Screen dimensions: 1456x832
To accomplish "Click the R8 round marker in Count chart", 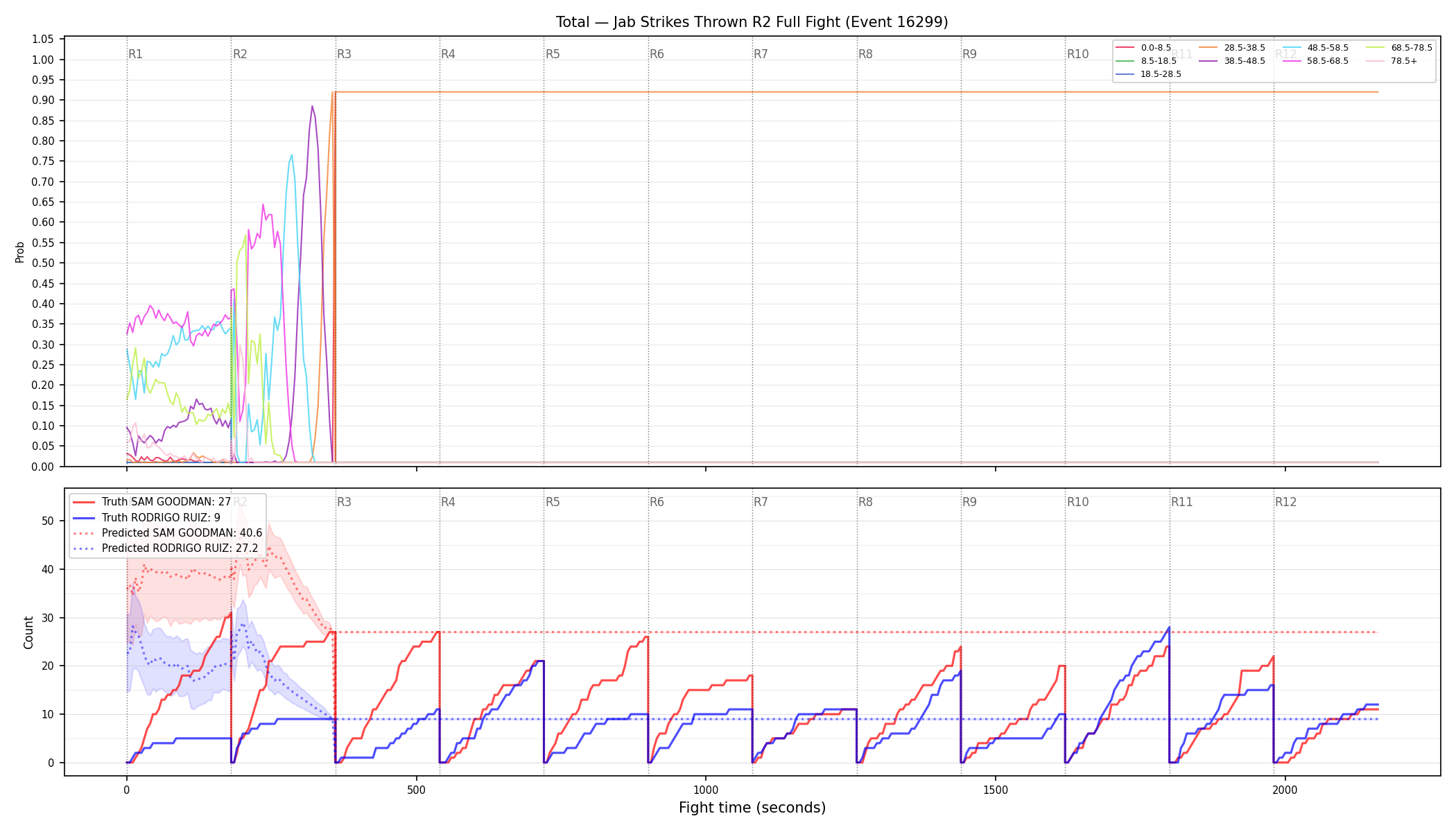I will click(x=865, y=502).
